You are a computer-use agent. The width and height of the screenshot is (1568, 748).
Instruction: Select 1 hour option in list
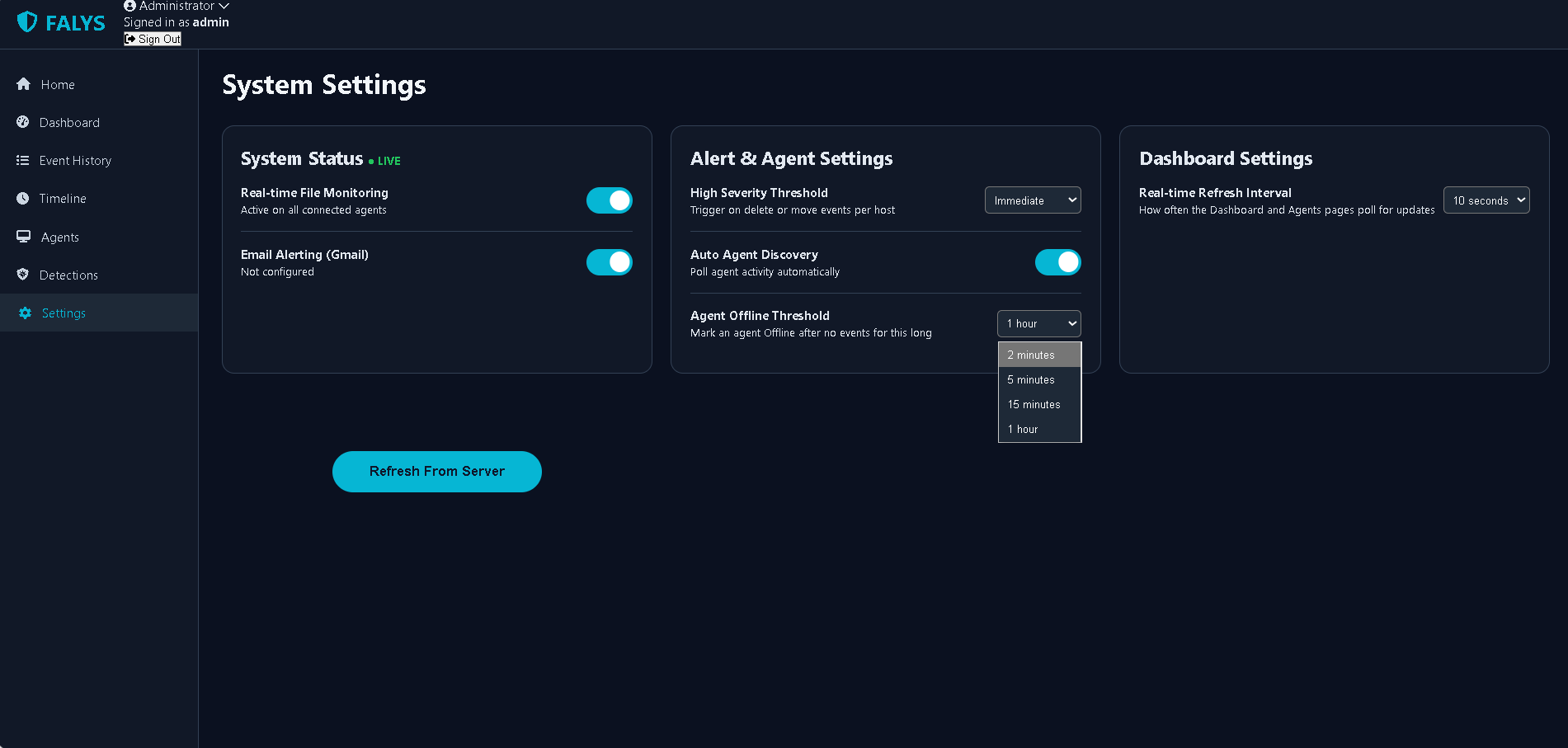click(1039, 429)
